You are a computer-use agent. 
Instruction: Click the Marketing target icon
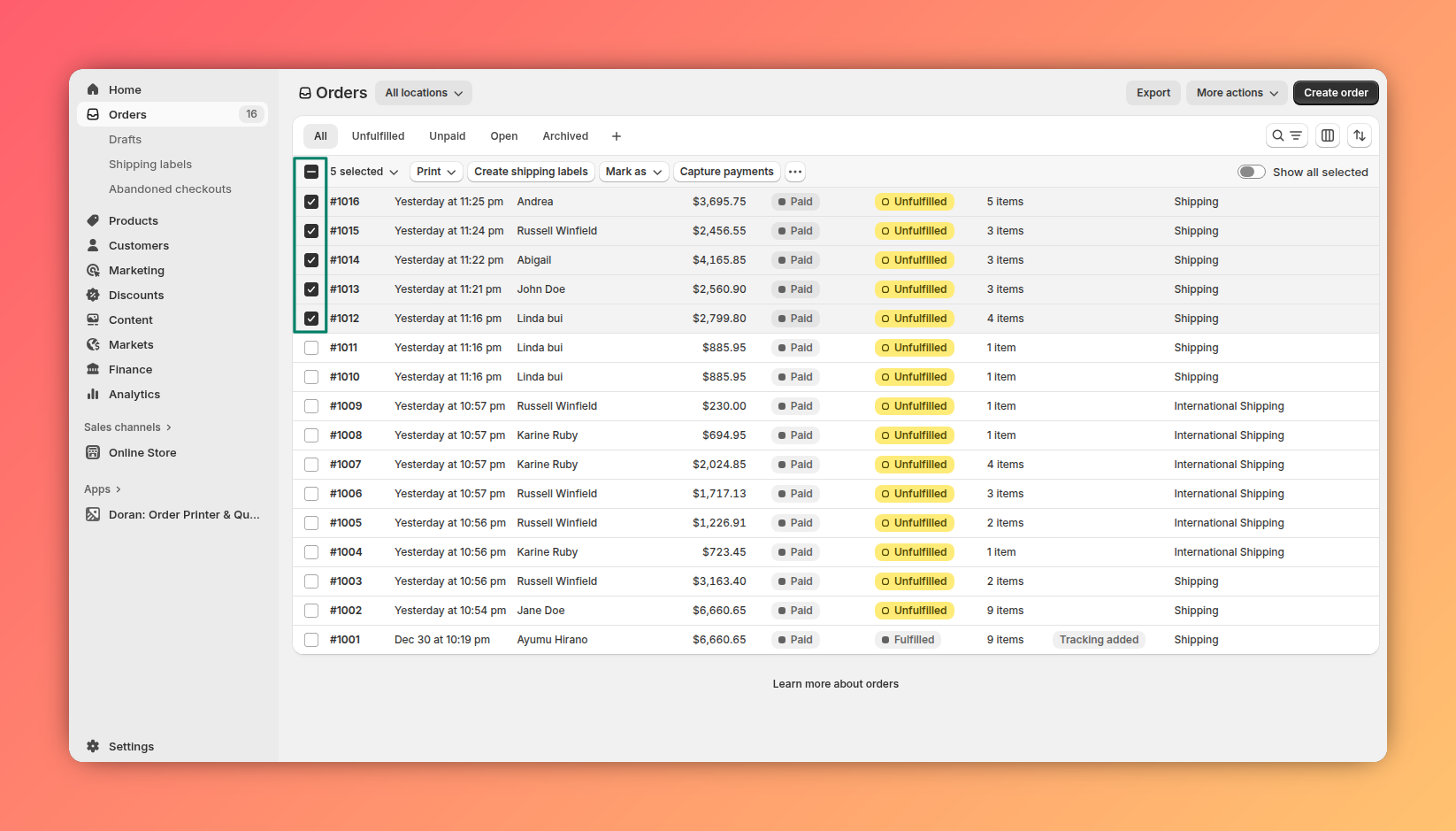pos(93,270)
